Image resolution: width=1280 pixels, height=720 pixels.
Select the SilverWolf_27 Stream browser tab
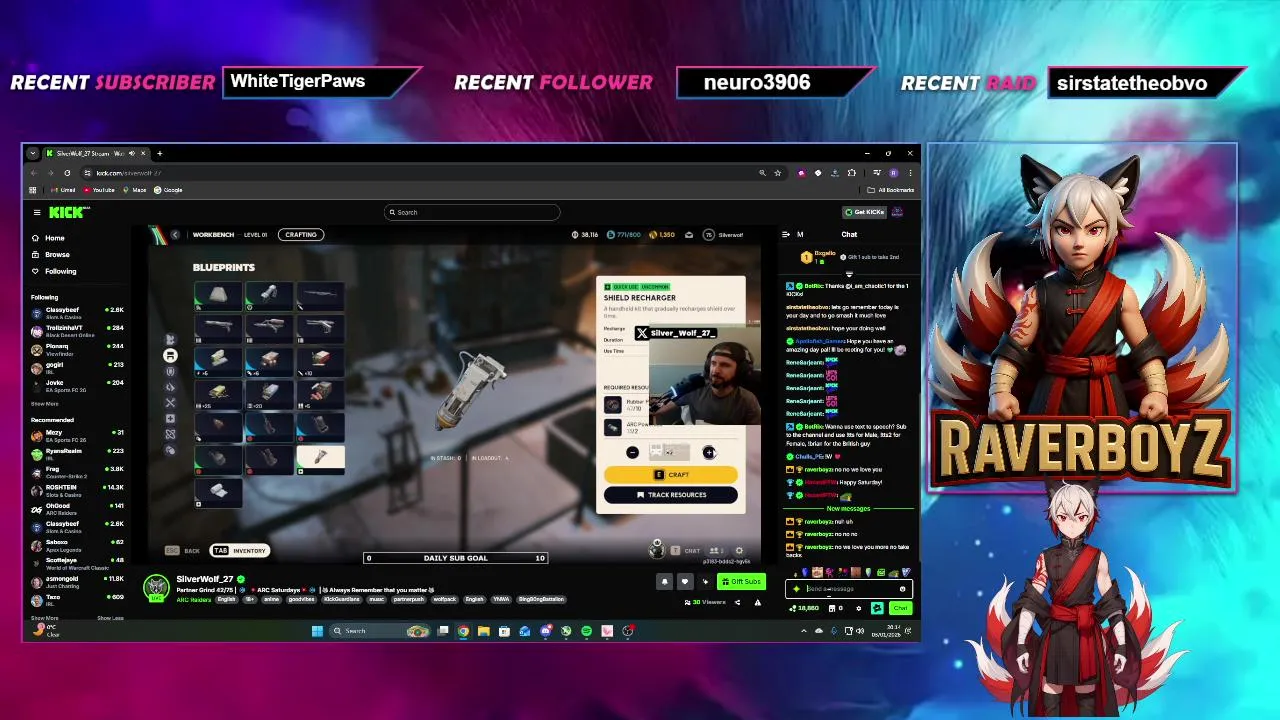point(95,153)
